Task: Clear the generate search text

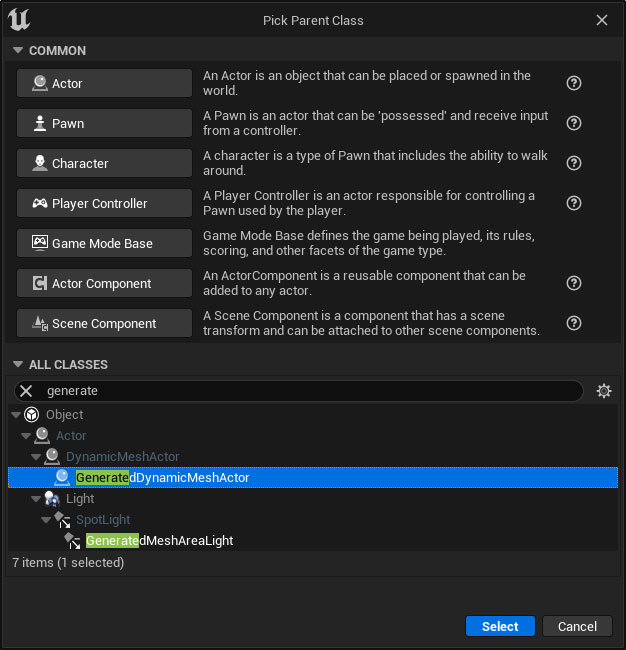Action: click(x=26, y=391)
